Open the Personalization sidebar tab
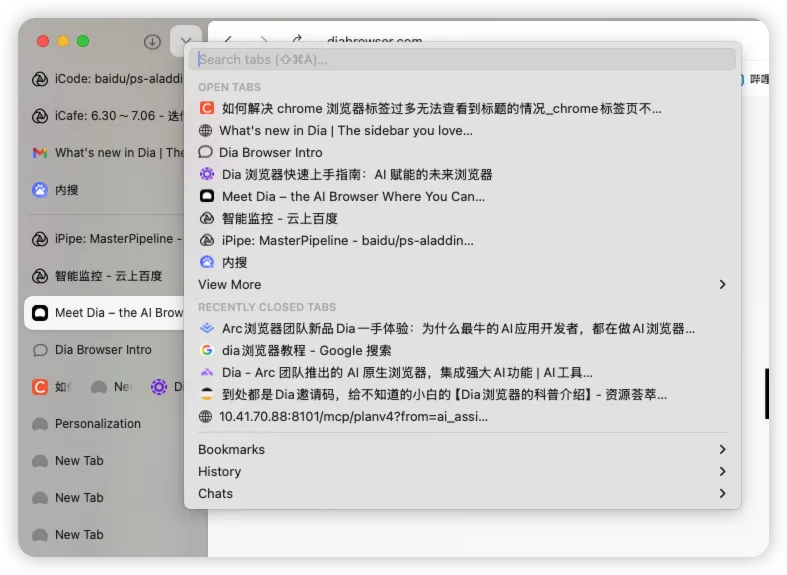This screenshot has height=575, width=787. pyautogui.click(x=105, y=424)
